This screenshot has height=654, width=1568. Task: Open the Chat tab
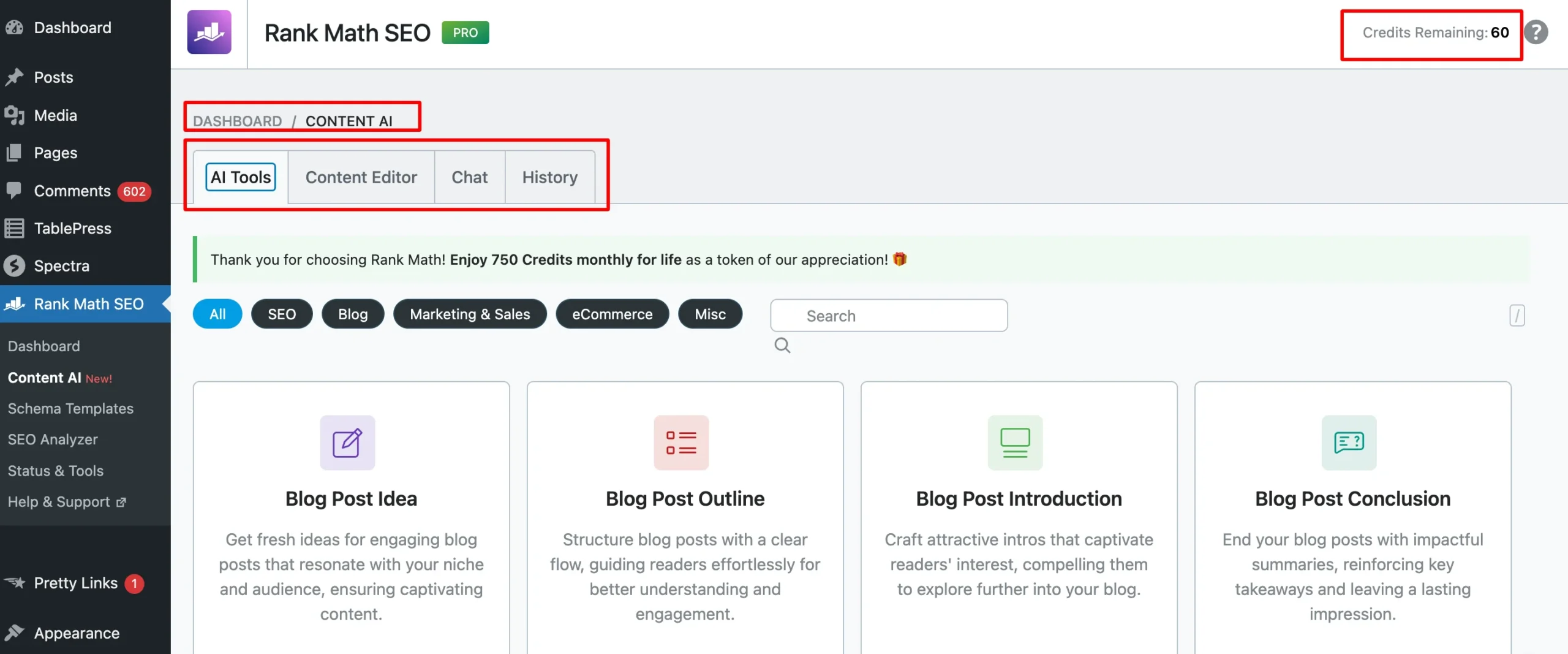coord(469,177)
